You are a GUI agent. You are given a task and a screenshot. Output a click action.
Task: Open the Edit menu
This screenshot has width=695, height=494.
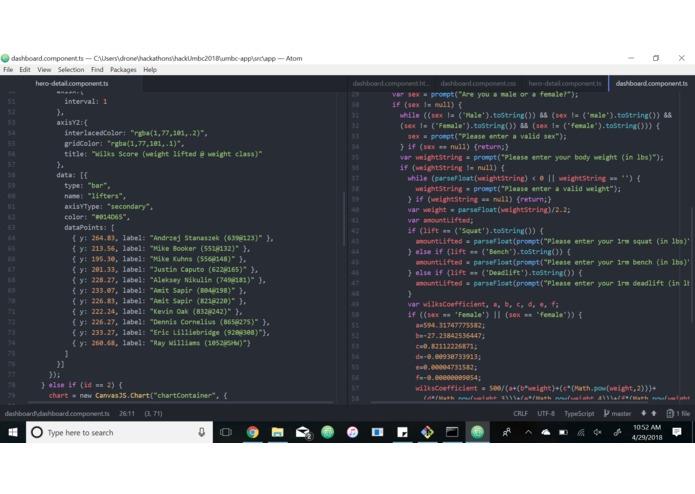[x=25, y=70]
